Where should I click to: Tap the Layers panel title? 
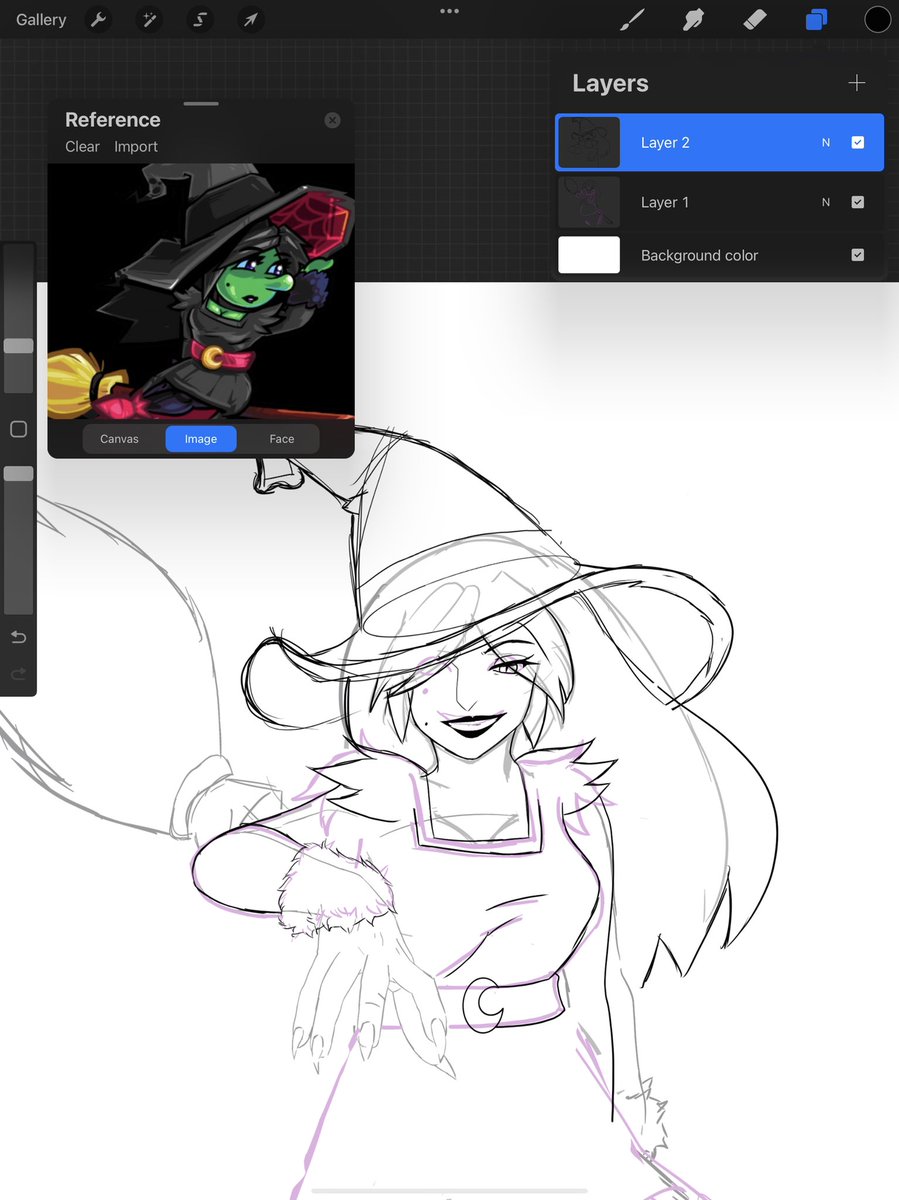610,83
